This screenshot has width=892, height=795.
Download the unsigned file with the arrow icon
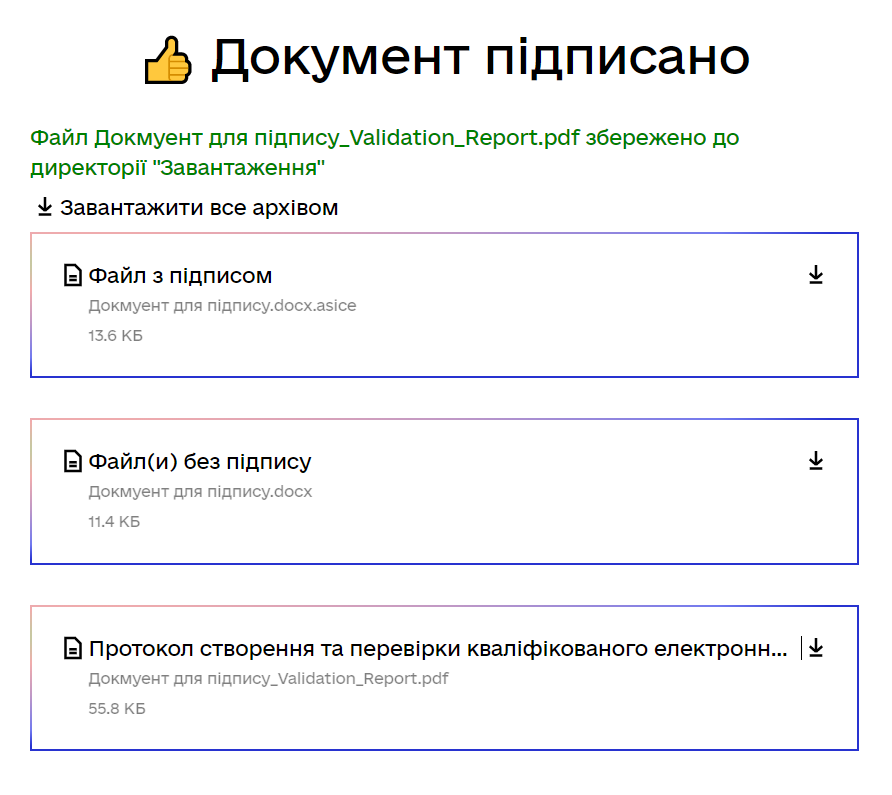(x=816, y=461)
